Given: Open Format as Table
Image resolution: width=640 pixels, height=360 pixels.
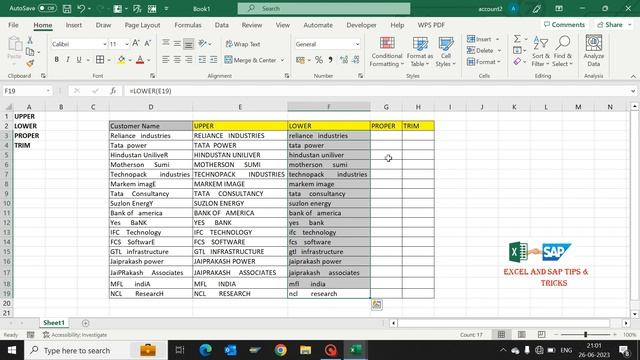Looking at the screenshot, I should click(x=420, y=52).
